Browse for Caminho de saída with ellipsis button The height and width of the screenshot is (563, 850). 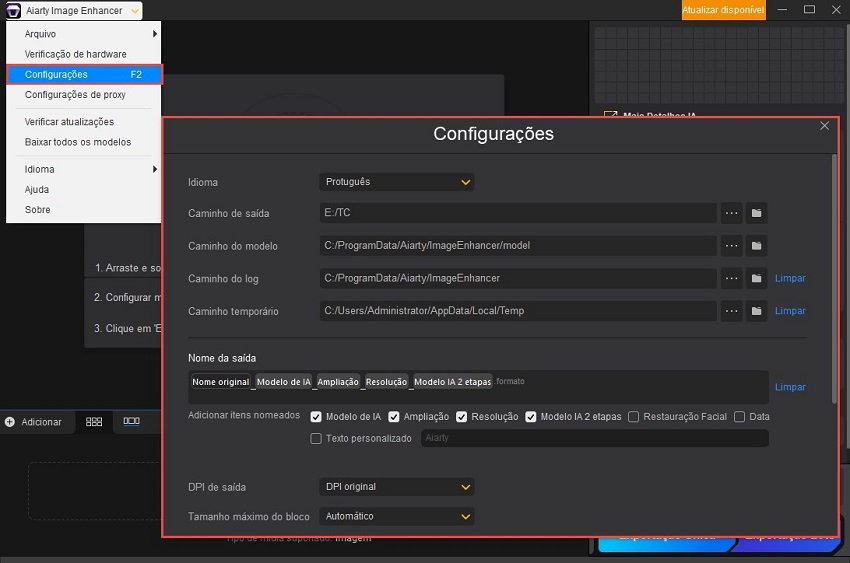tap(731, 213)
